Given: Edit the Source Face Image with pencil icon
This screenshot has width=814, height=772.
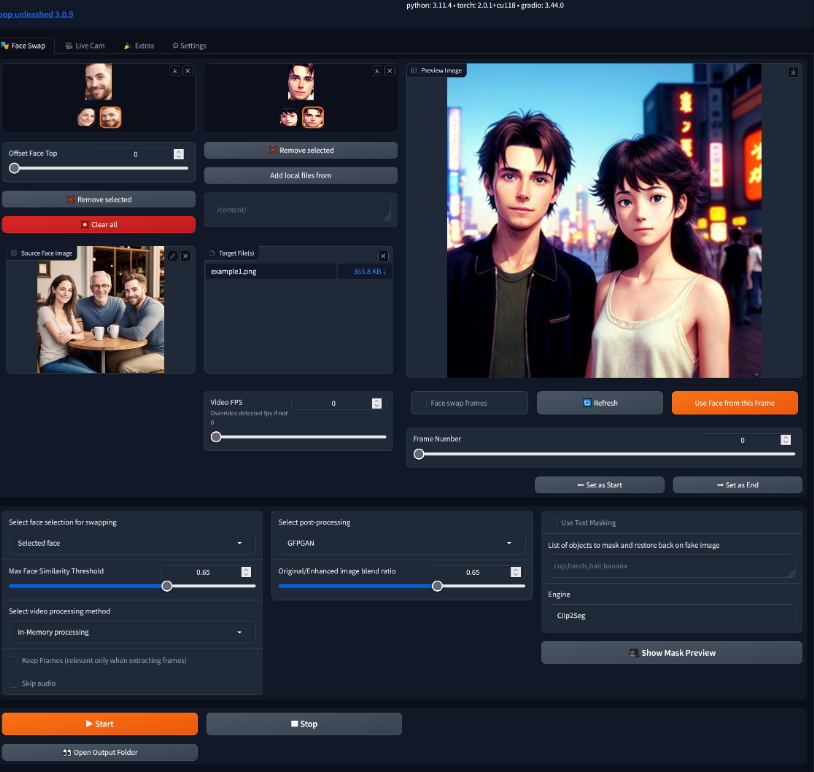Looking at the screenshot, I should coord(172,256).
